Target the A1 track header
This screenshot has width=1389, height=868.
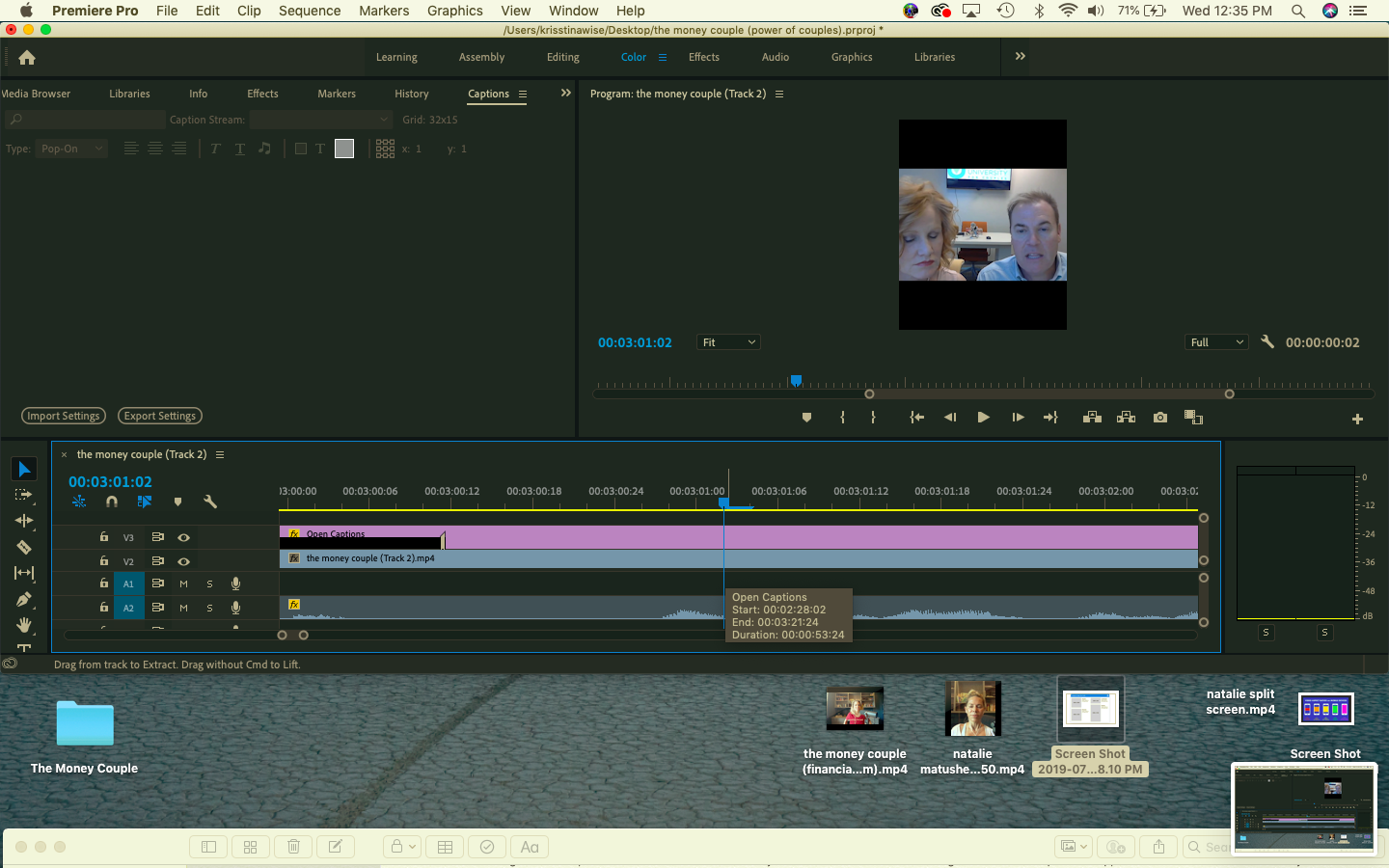point(128,583)
